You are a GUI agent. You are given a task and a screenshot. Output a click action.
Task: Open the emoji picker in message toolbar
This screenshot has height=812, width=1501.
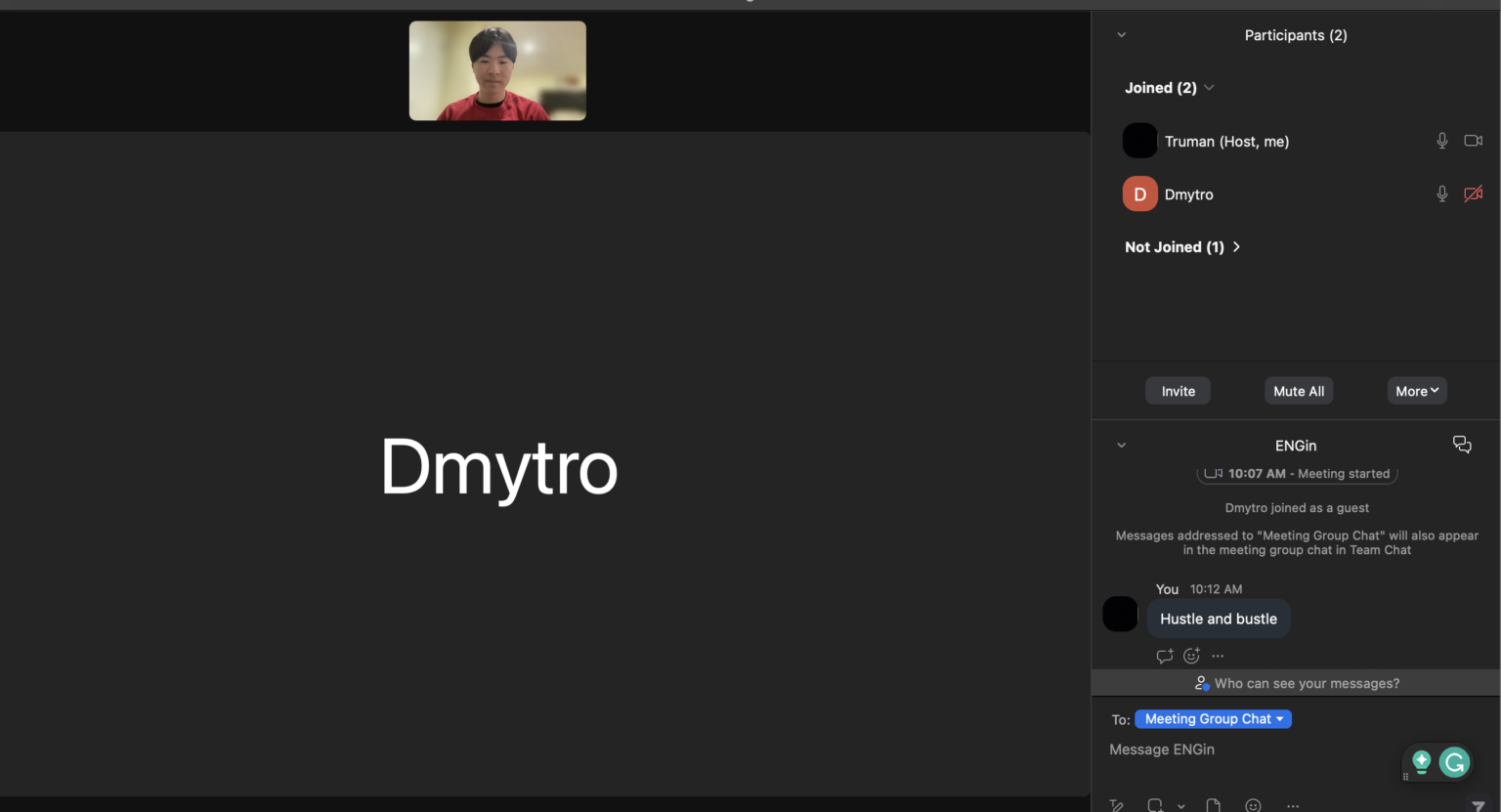click(1253, 805)
